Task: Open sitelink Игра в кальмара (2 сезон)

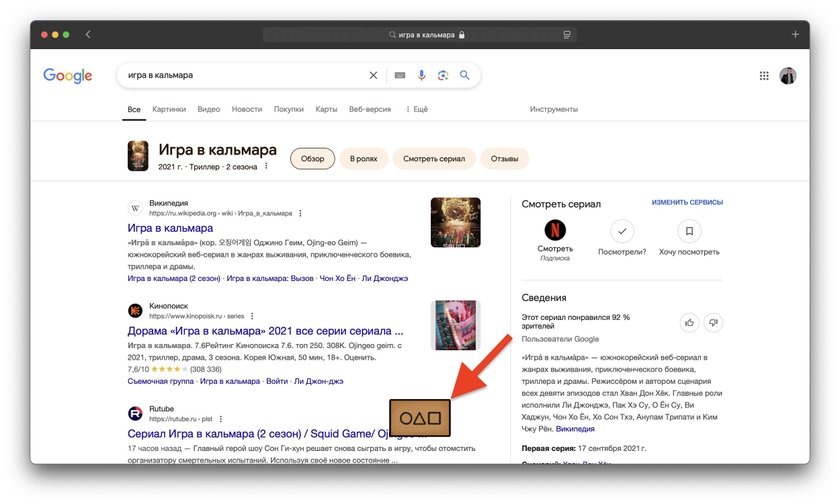Action: pos(174,279)
